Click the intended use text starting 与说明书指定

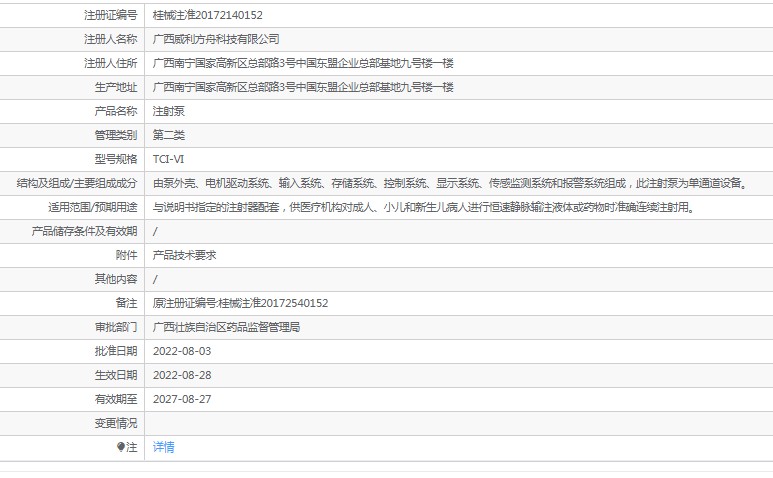point(424,207)
